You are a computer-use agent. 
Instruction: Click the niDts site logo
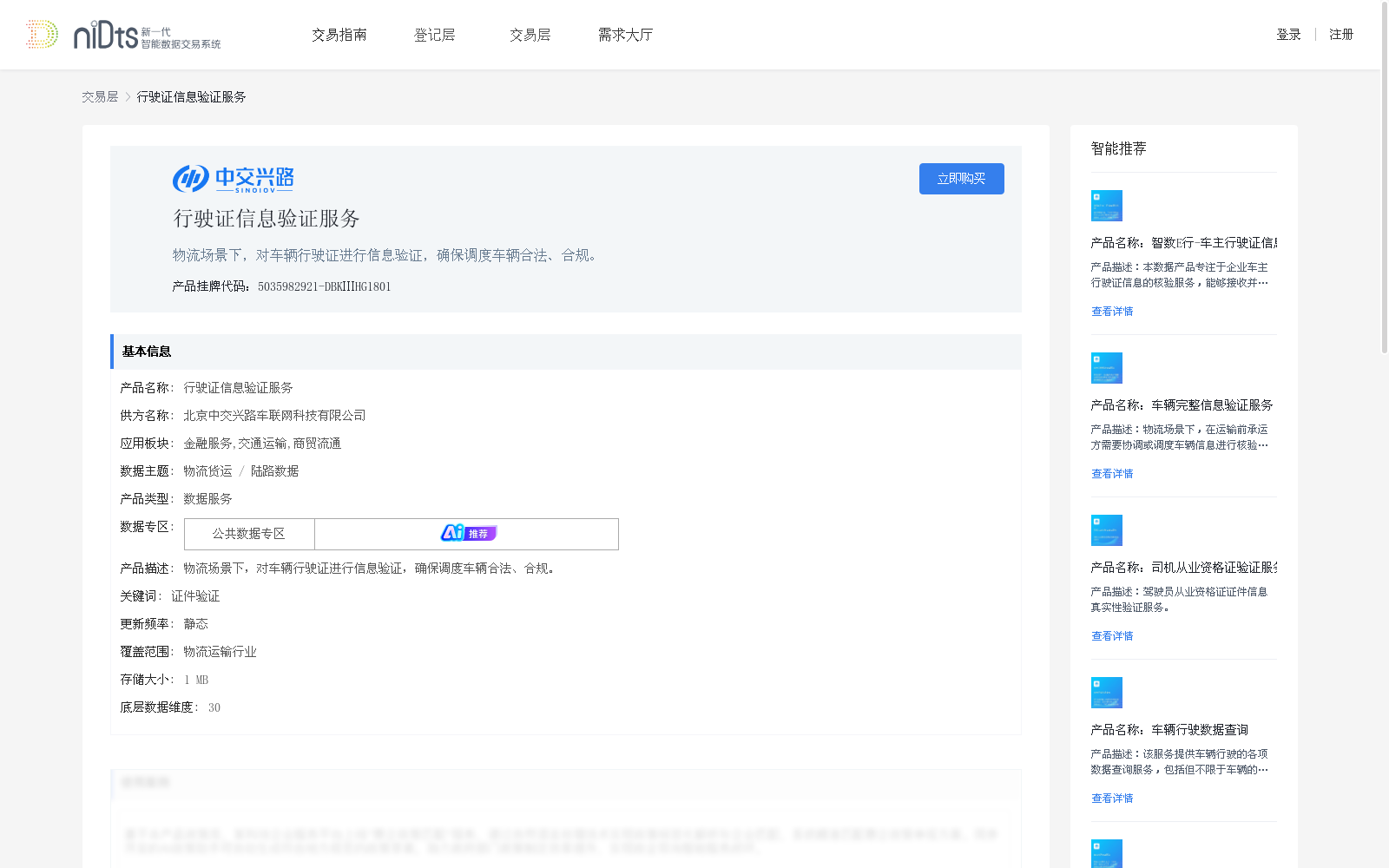(123, 35)
